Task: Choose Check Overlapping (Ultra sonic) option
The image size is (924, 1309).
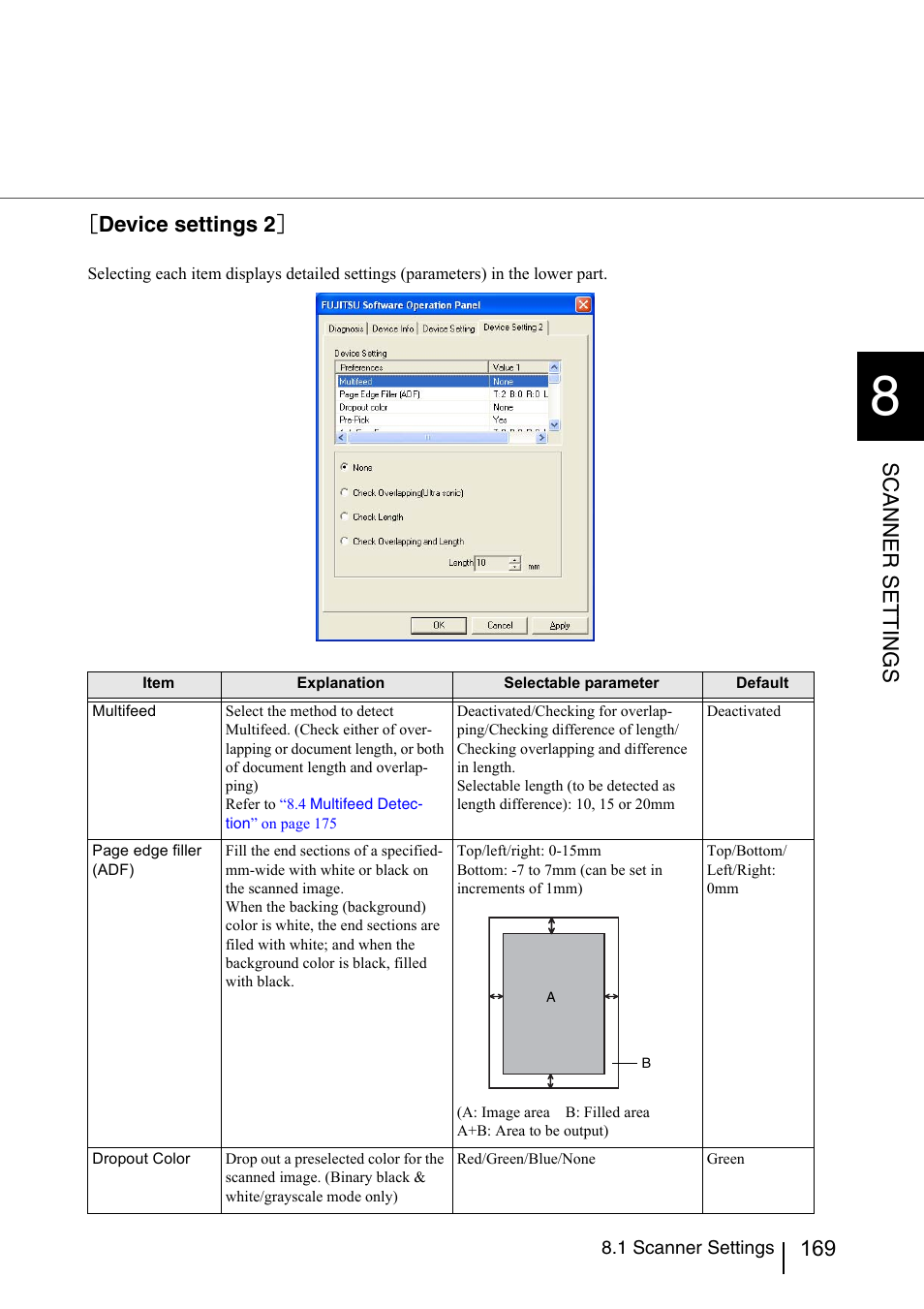Action: coord(344,492)
